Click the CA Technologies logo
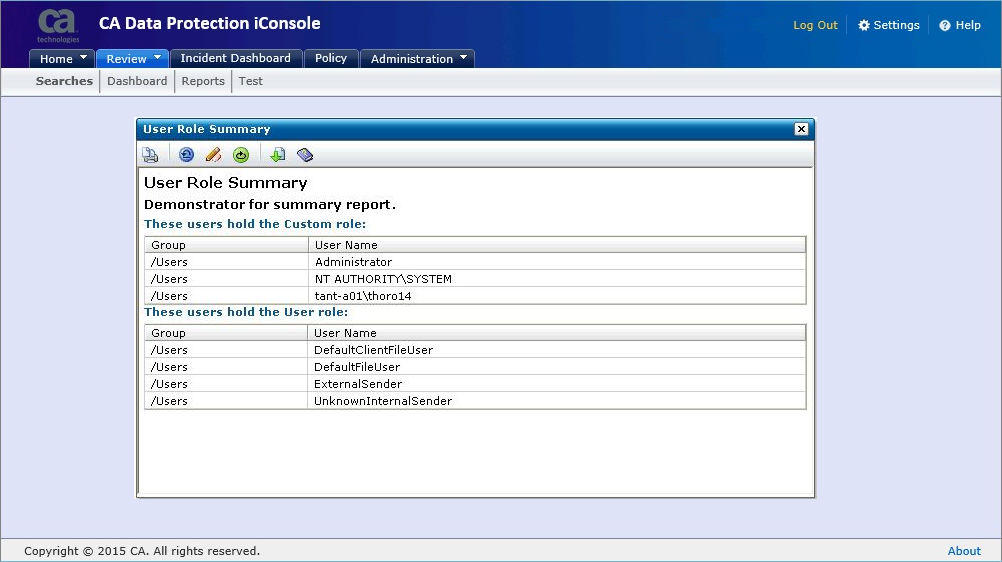 tap(58, 26)
